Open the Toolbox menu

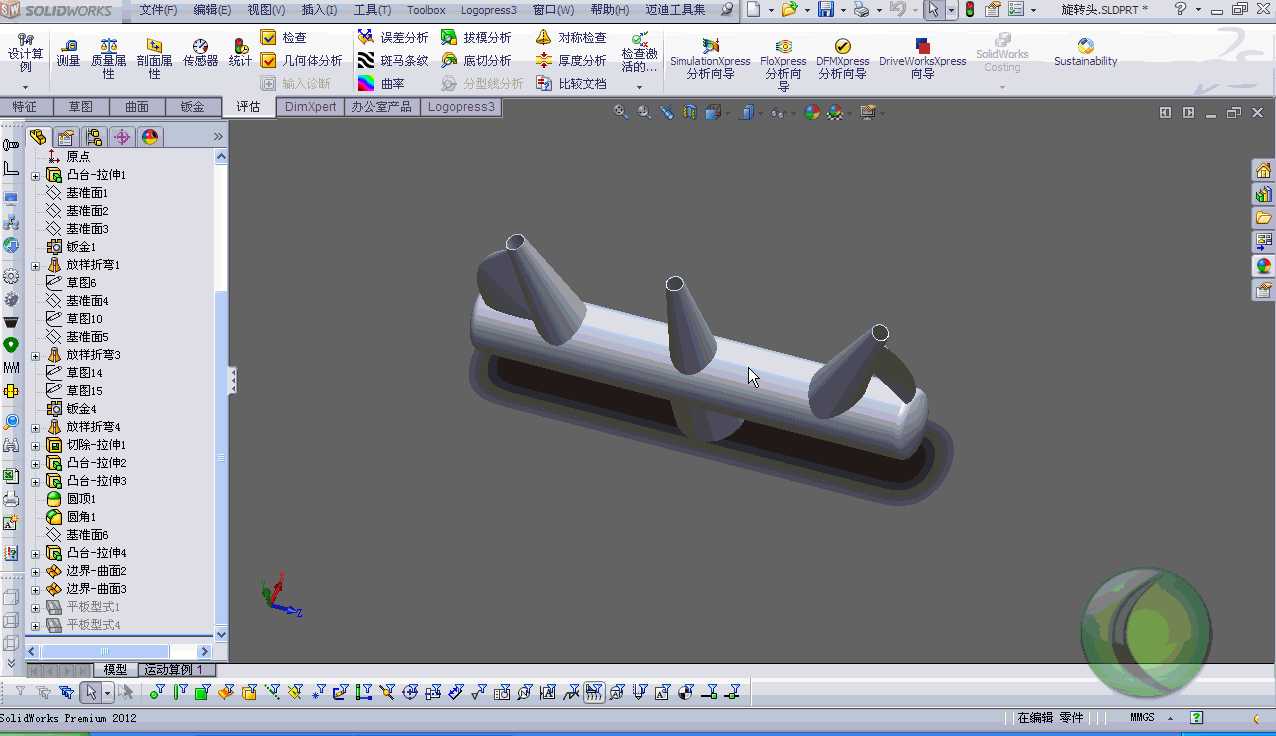click(426, 10)
